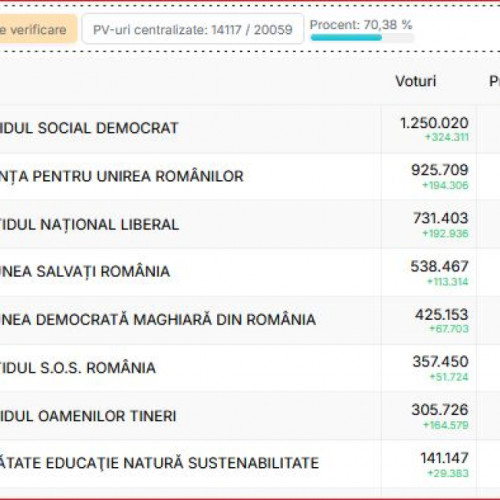Click the green +192.936 increment
The height and width of the screenshot is (500, 500).
445,234
